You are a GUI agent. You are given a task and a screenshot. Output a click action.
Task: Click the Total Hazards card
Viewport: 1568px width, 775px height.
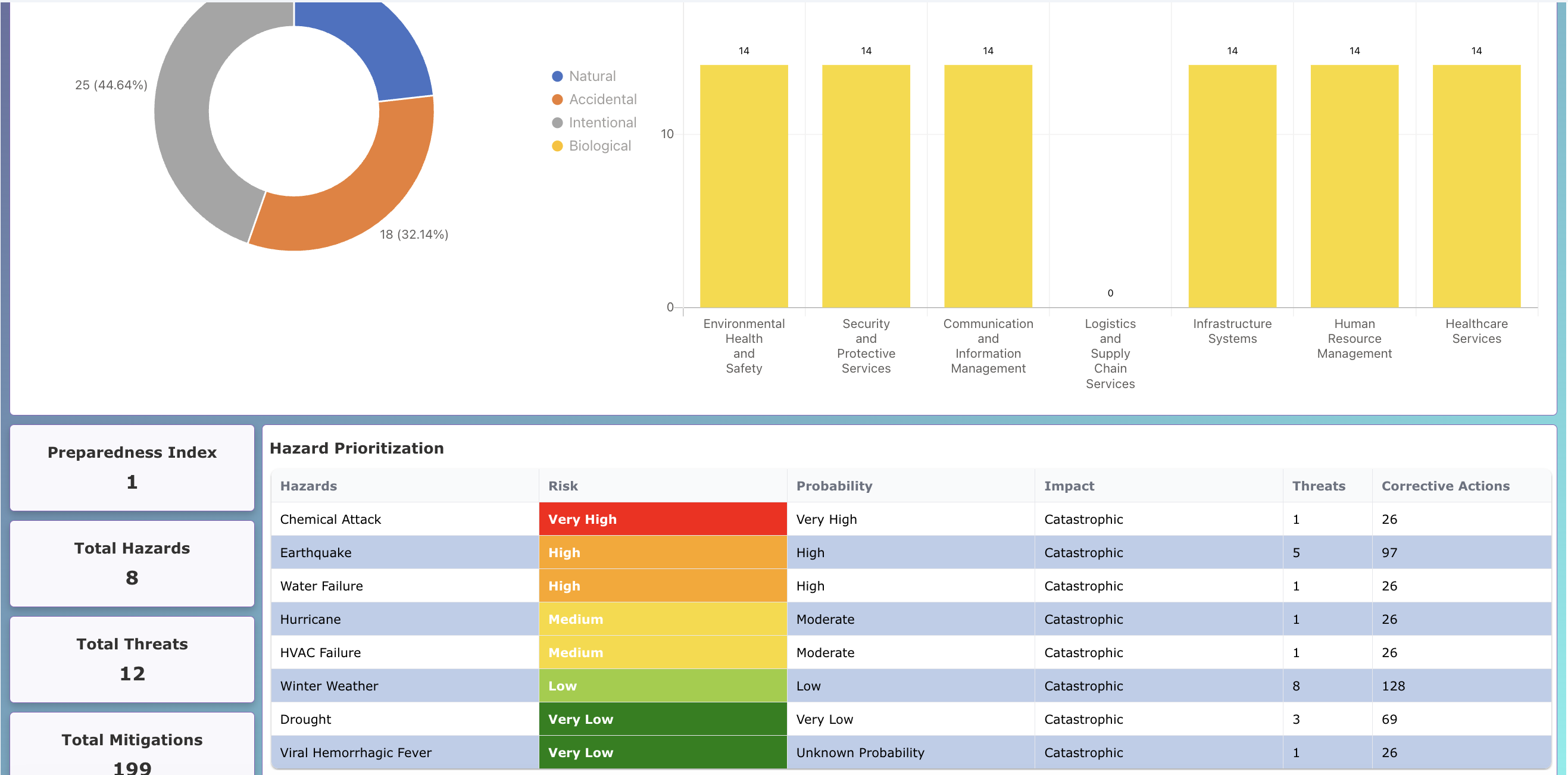[132, 563]
